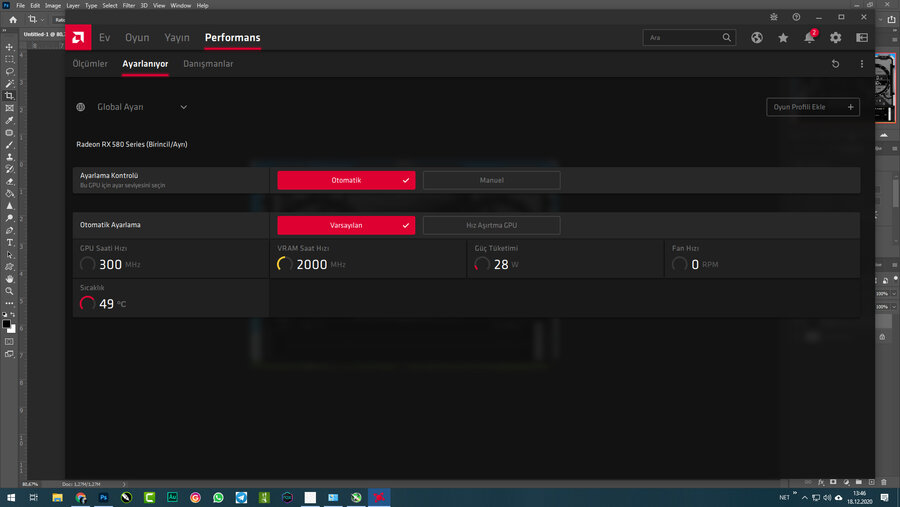Select the Eraser tool in Photoshop
The height and width of the screenshot is (507, 900).
(9, 181)
